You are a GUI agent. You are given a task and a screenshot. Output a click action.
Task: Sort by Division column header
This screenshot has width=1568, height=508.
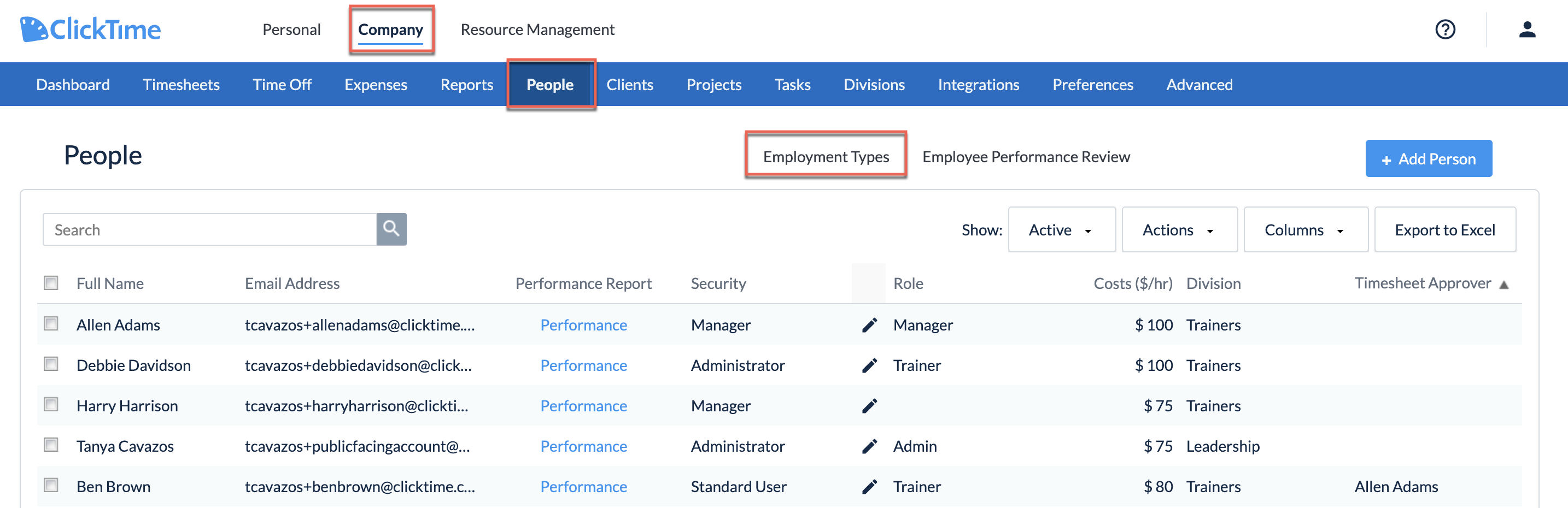1213,283
